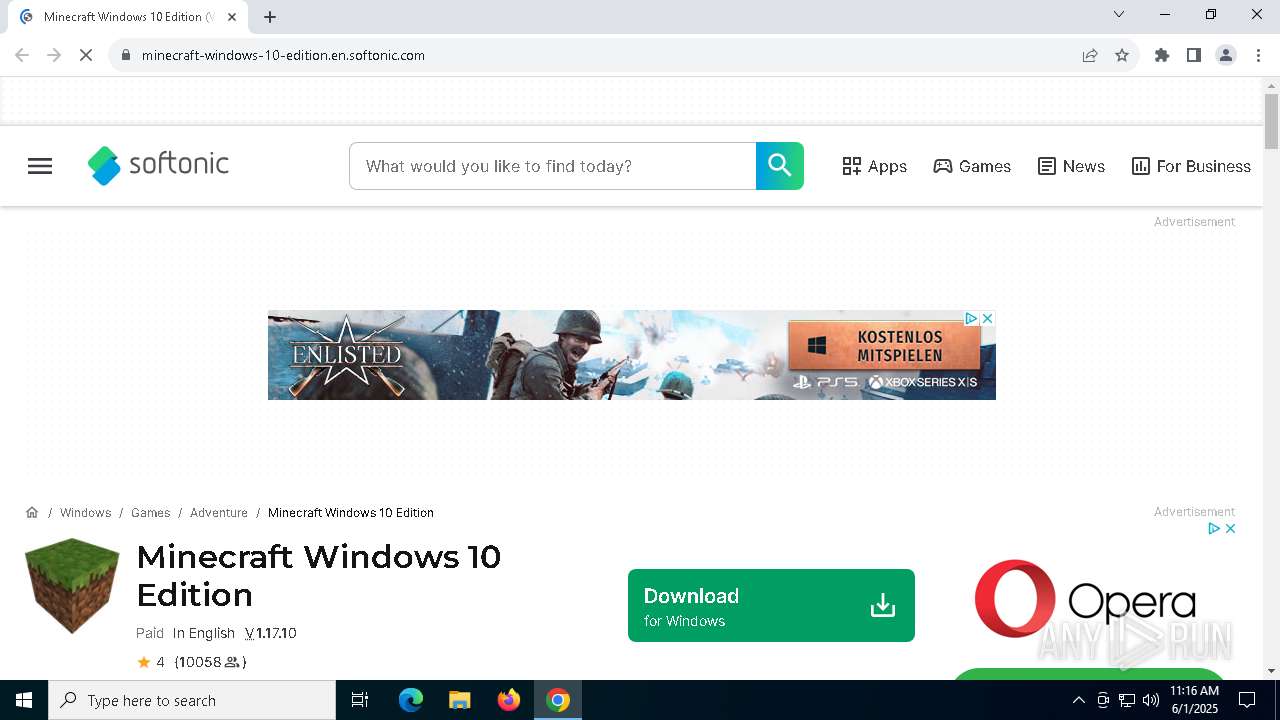
Task: Click the Chrome taskbar icon
Action: tap(558, 700)
